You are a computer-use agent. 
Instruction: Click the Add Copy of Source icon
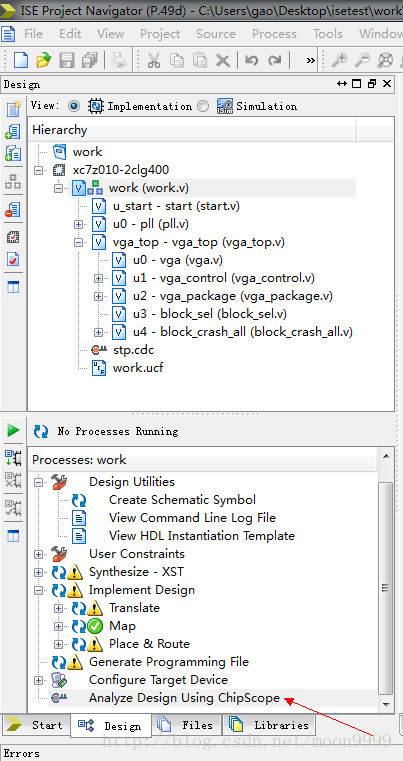[x=13, y=154]
